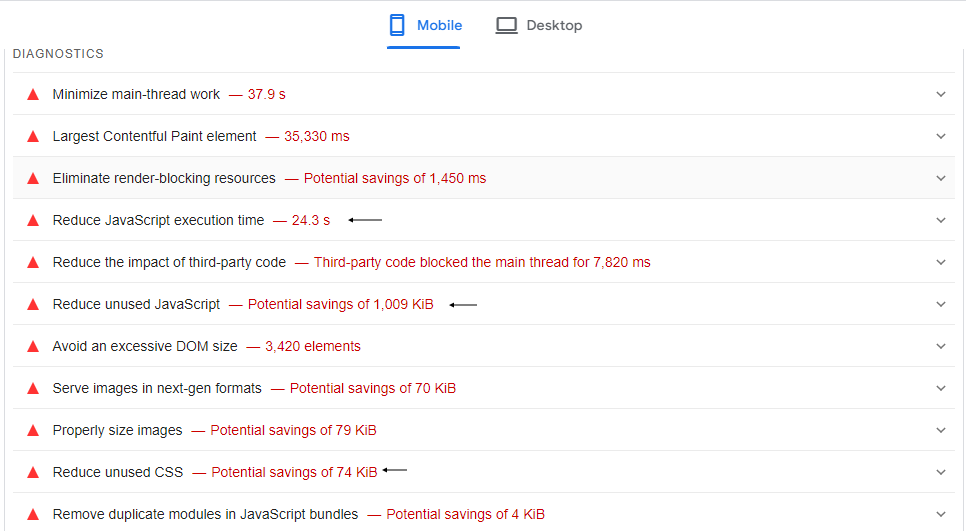The width and height of the screenshot is (966, 531).
Task: Switch to the Mobile tab
Action: point(438,25)
